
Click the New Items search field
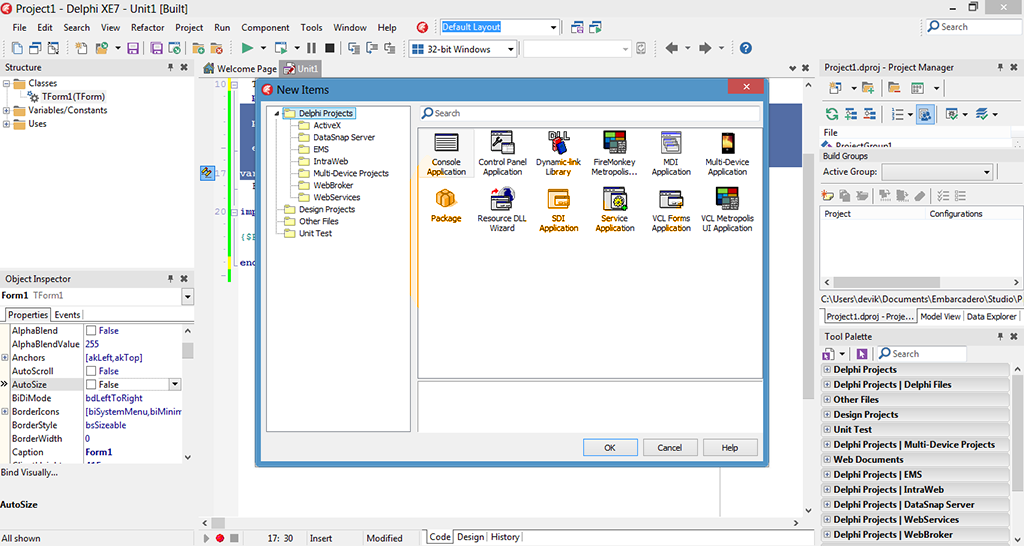coord(590,113)
